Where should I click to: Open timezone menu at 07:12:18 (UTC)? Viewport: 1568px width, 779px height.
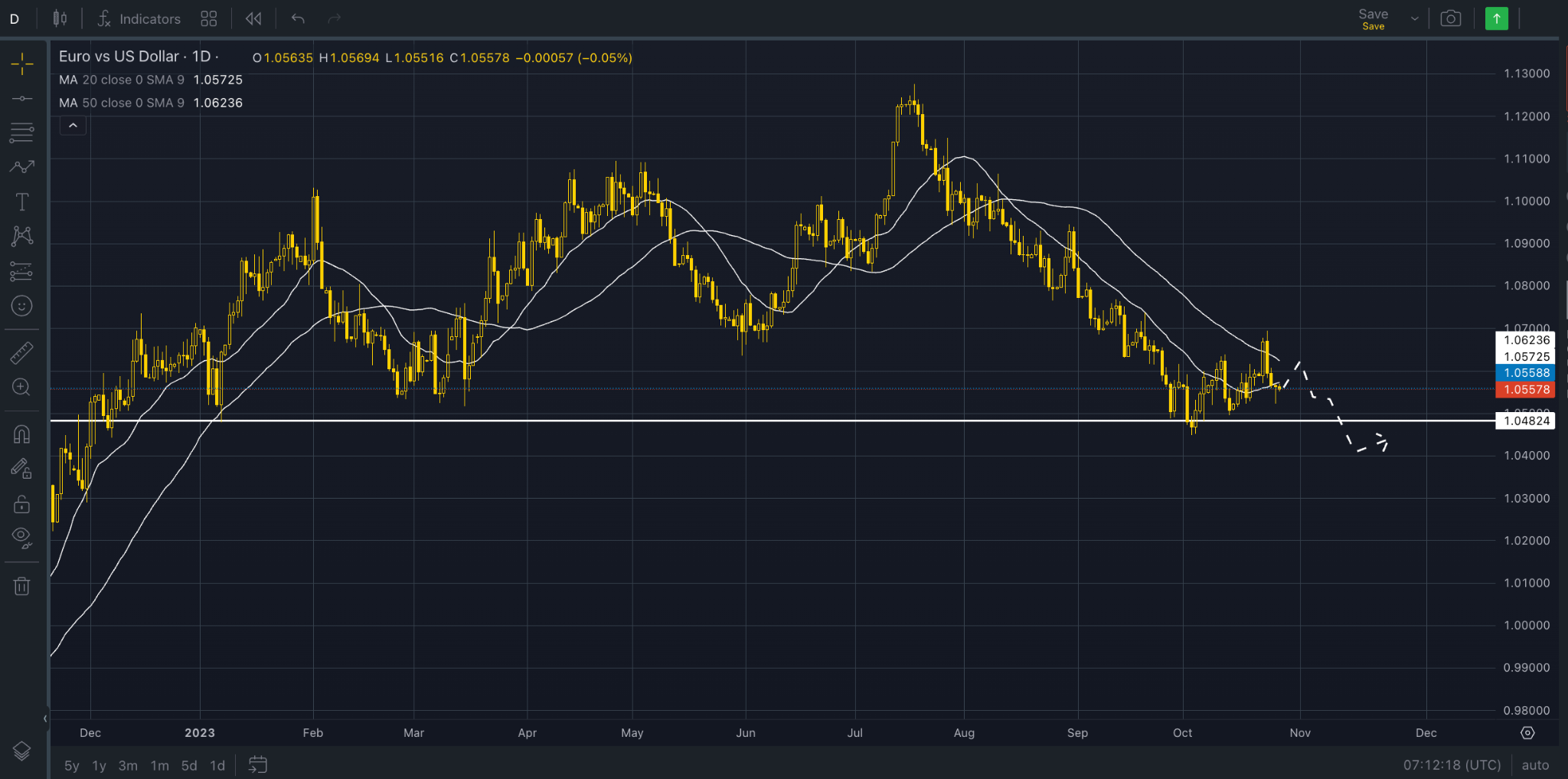[x=1452, y=765]
